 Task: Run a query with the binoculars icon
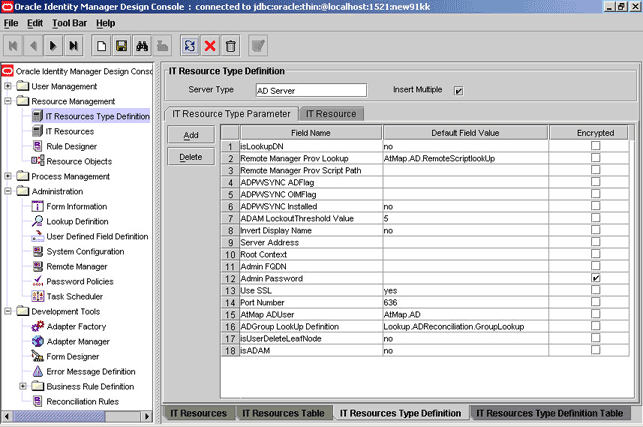[142, 46]
